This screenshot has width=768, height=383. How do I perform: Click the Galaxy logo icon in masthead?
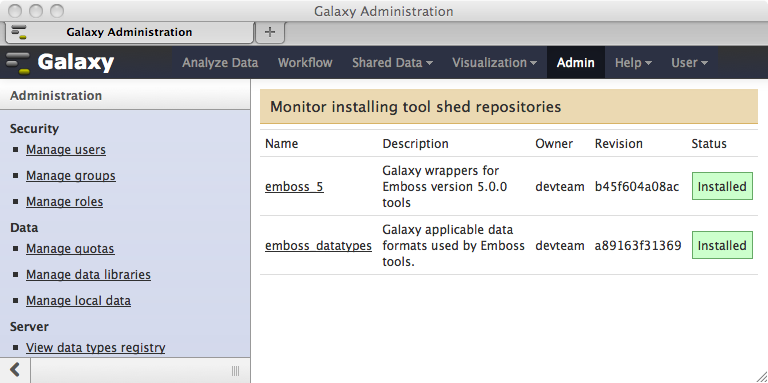point(18,63)
